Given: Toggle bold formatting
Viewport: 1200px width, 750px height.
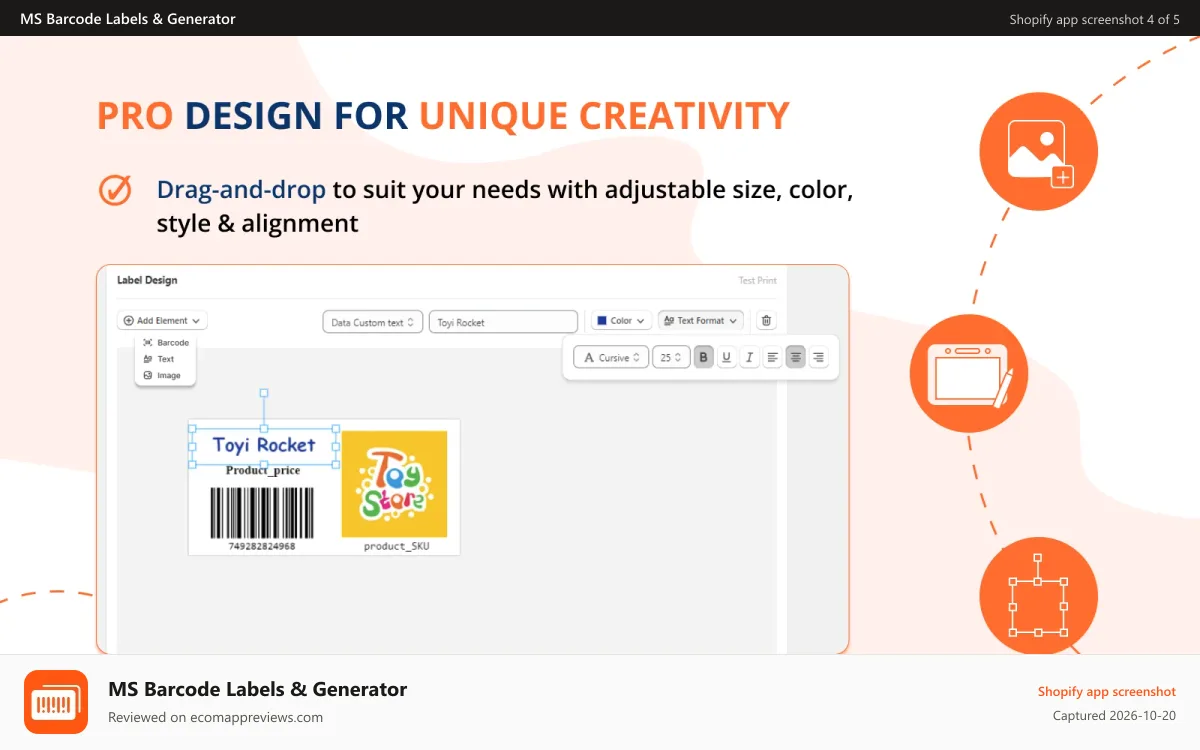Looking at the screenshot, I should [x=704, y=357].
